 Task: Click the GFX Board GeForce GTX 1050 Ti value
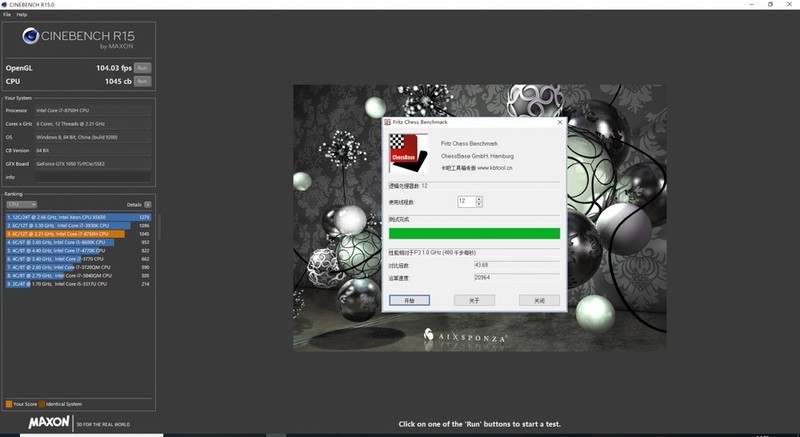(93, 164)
